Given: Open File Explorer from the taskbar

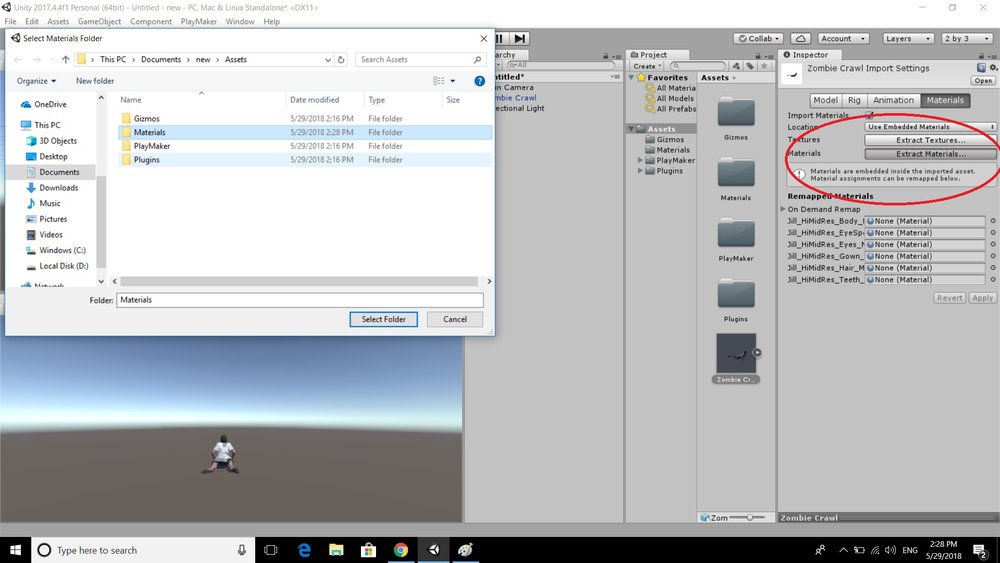Looking at the screenshot, I should coord(336,550).
